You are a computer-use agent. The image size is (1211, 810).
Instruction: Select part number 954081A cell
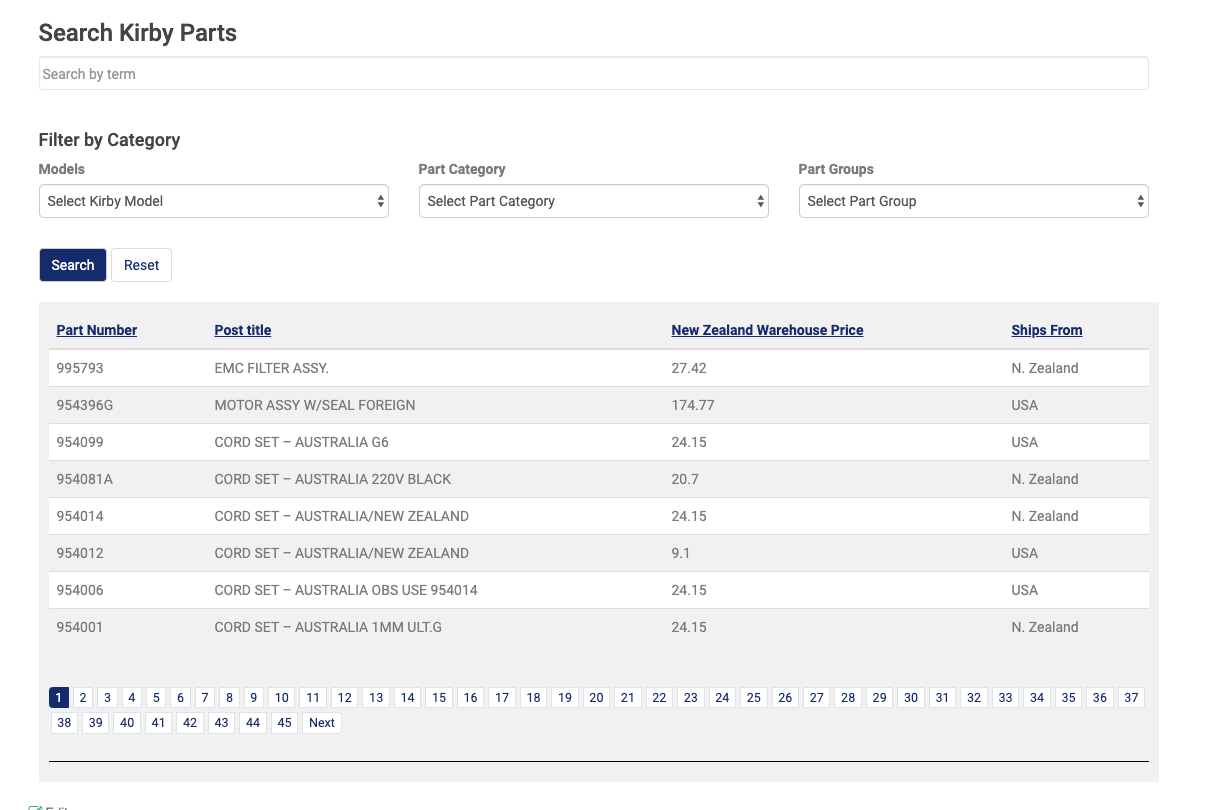(x=85, y=479)
